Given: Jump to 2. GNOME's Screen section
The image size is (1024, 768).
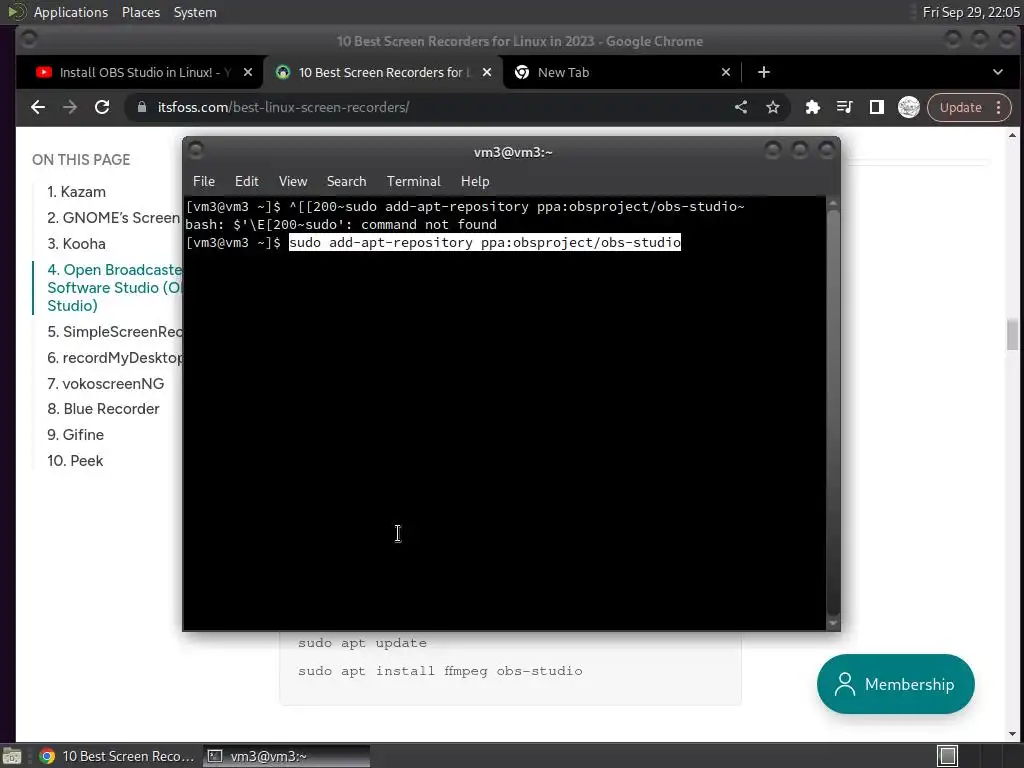Looking at the screenshot, I should [113, 218].
